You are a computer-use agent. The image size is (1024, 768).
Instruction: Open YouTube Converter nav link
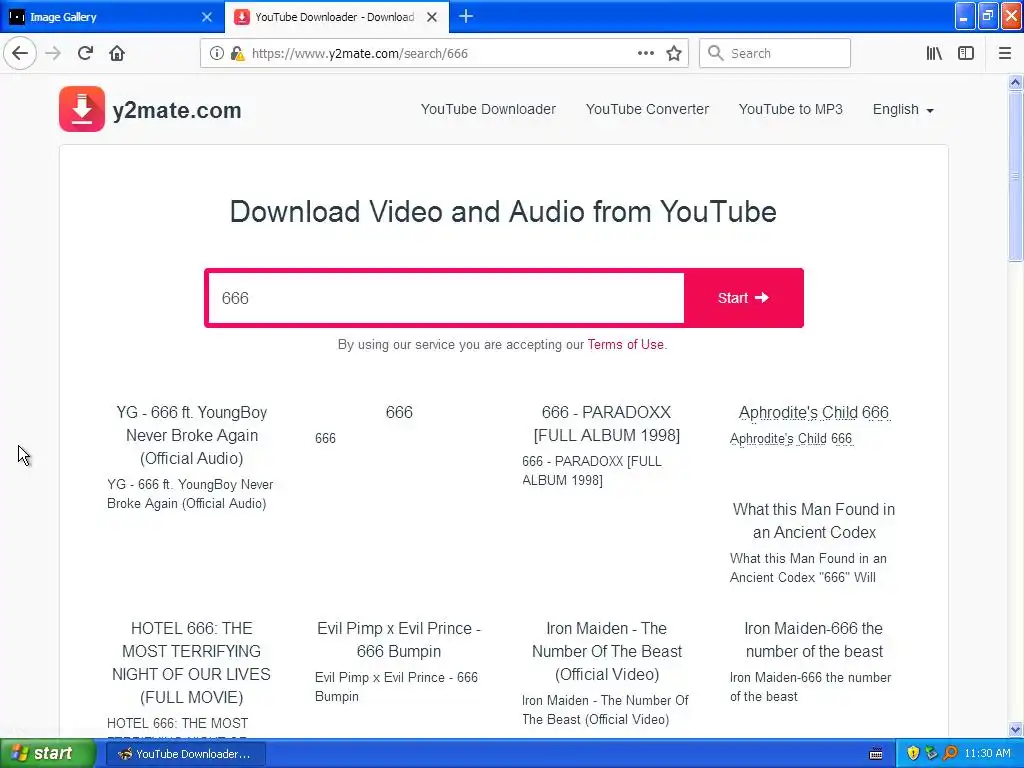pyautogui.click(x=647, y=109)
